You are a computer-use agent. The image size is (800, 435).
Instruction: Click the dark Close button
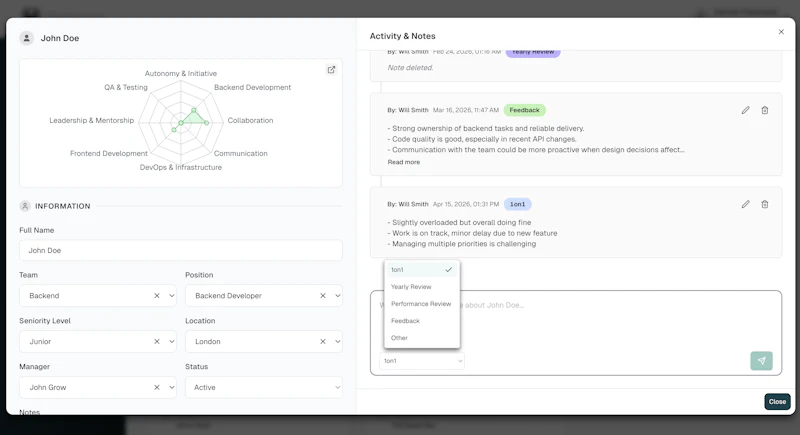click(x=777, y=402)
